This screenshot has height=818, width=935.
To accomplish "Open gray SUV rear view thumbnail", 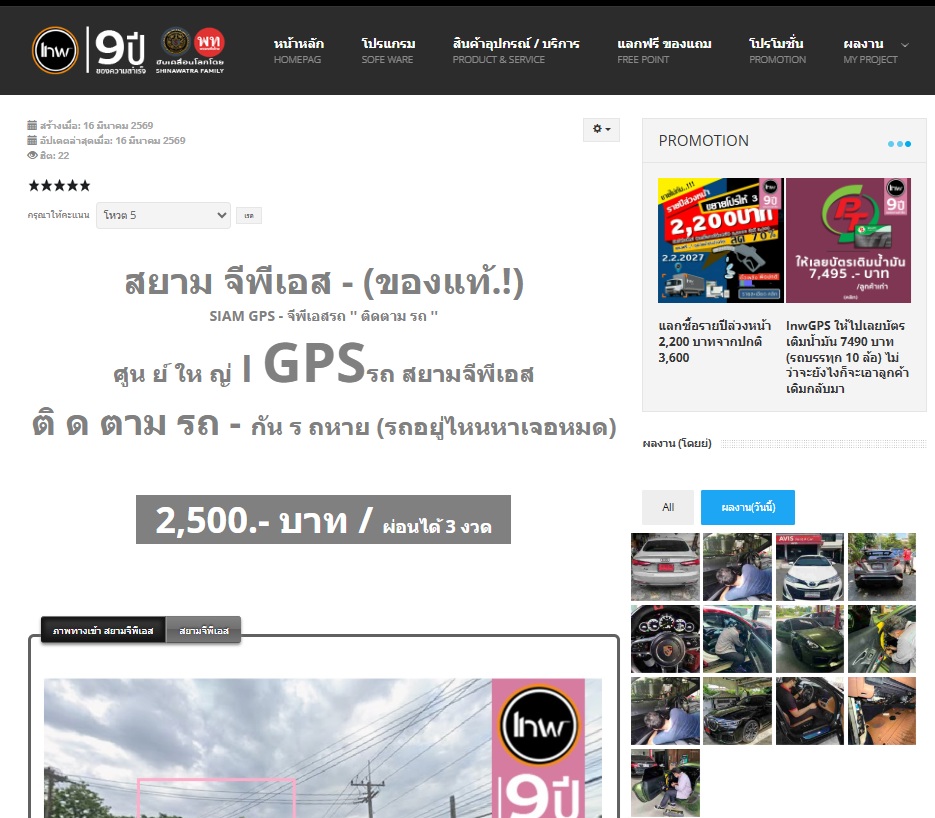I will pyautogui.click(x=882, y=567).
